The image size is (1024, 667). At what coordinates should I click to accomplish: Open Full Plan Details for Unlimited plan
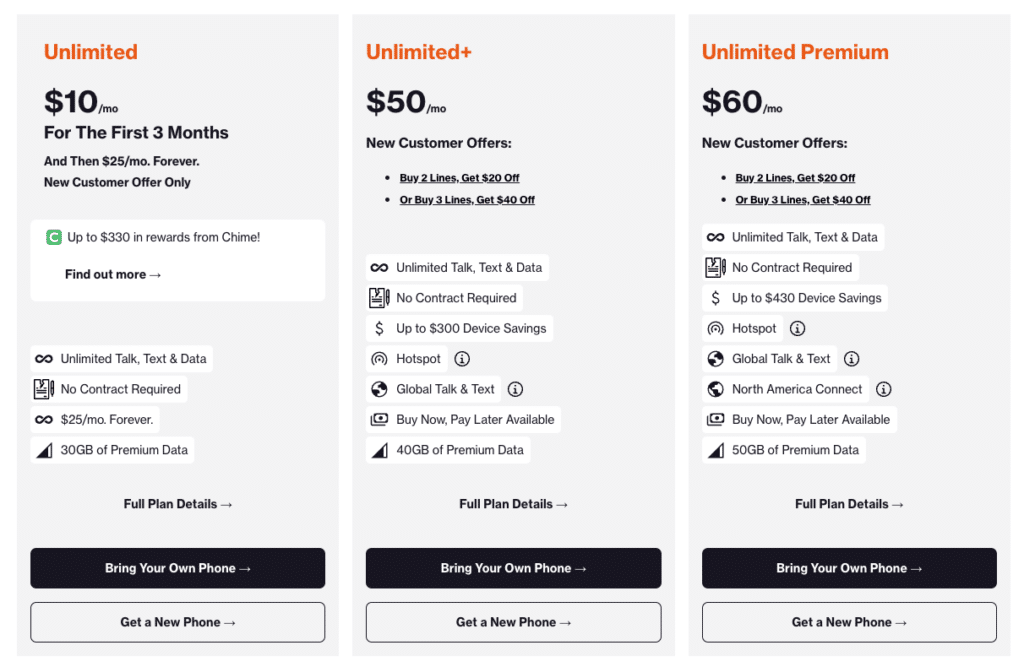click(178, 504)
